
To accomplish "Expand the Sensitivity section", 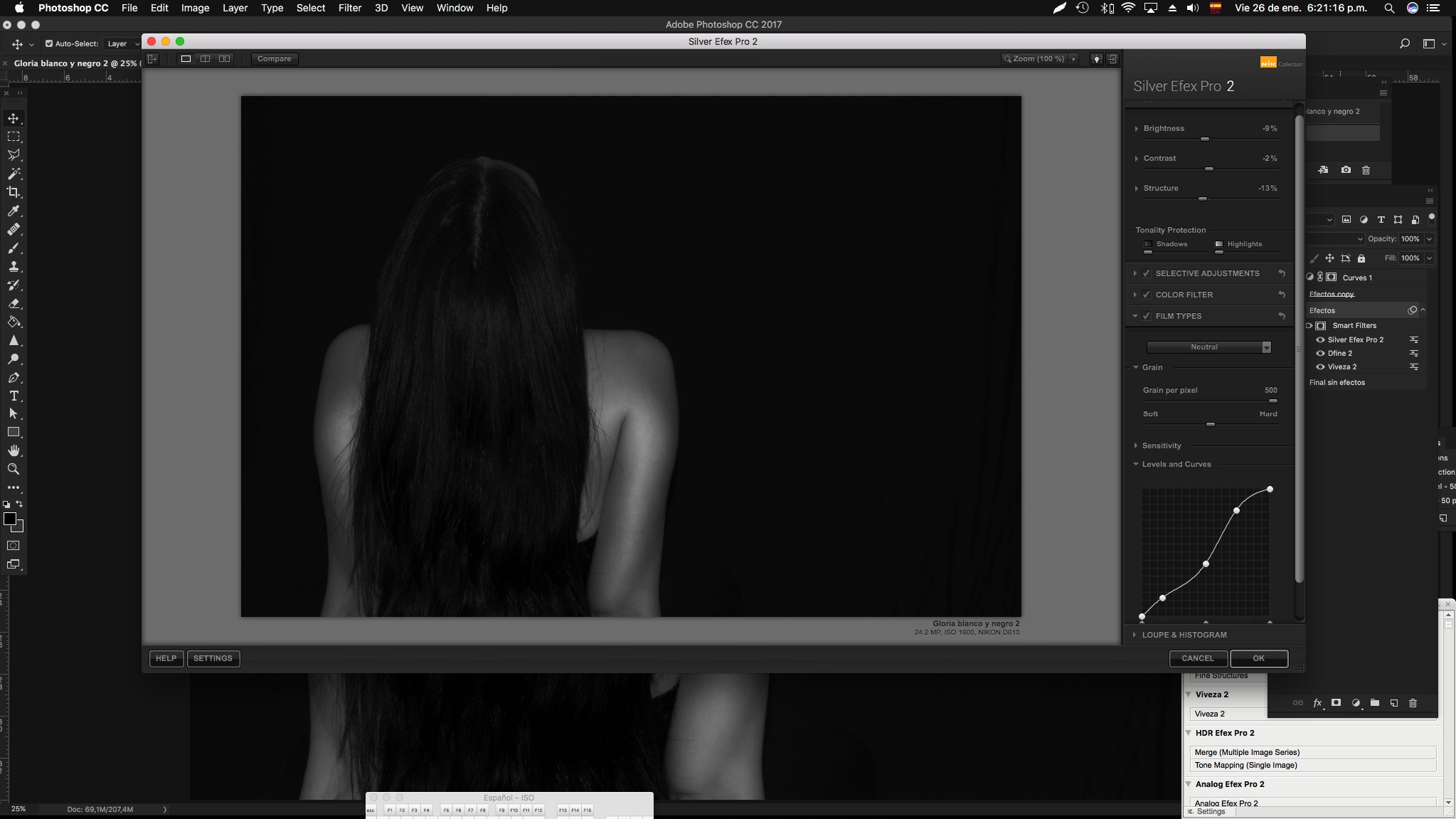I will point(1136,445).
